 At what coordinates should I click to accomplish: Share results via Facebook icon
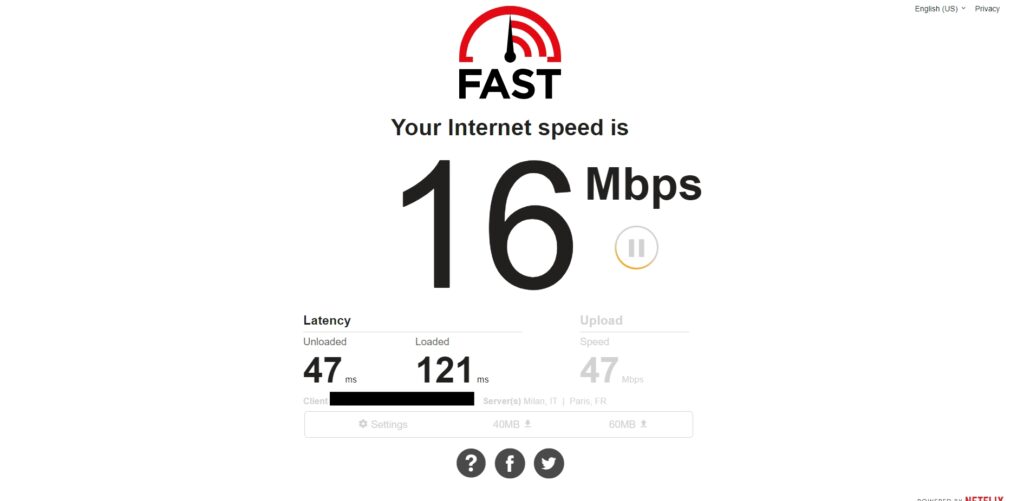tap(510, 463)
